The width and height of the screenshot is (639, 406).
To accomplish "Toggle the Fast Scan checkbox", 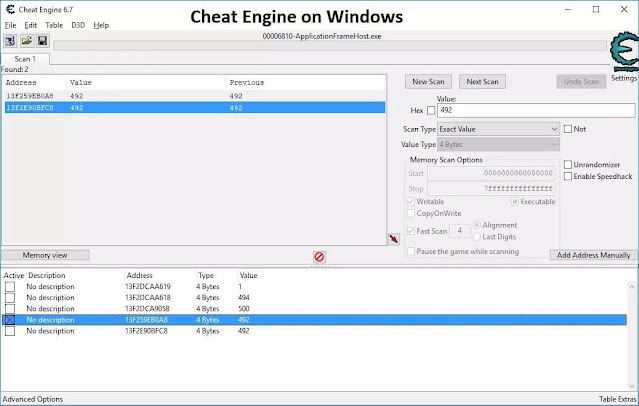I will (411, 231).
